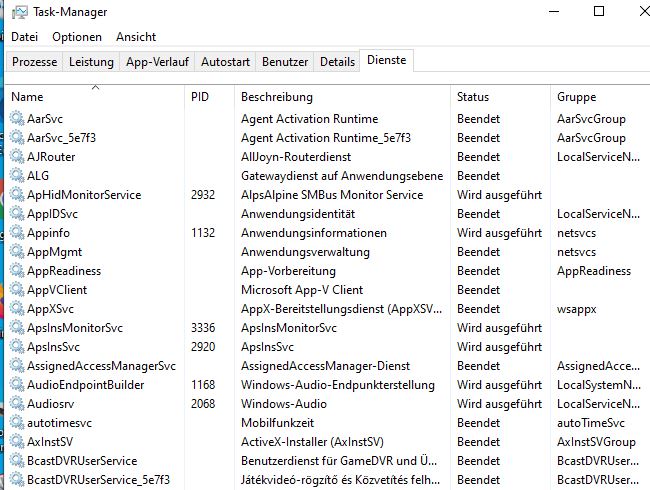Click the icon beside AppVClient
This screenshot has width=650, height=490.
[17, 290]
